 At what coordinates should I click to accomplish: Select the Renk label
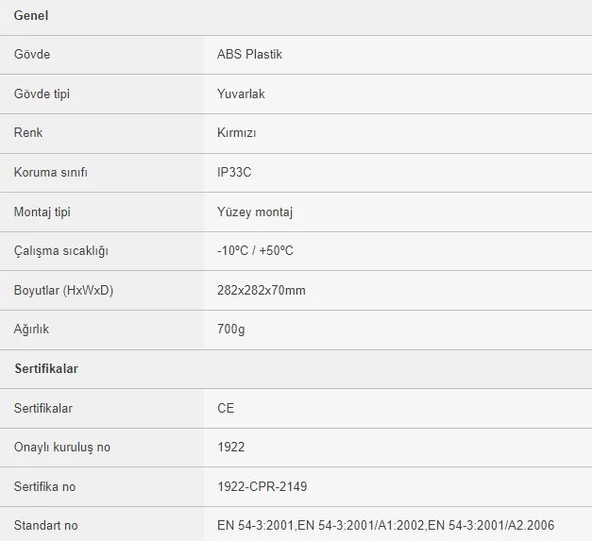pos(28,133)
